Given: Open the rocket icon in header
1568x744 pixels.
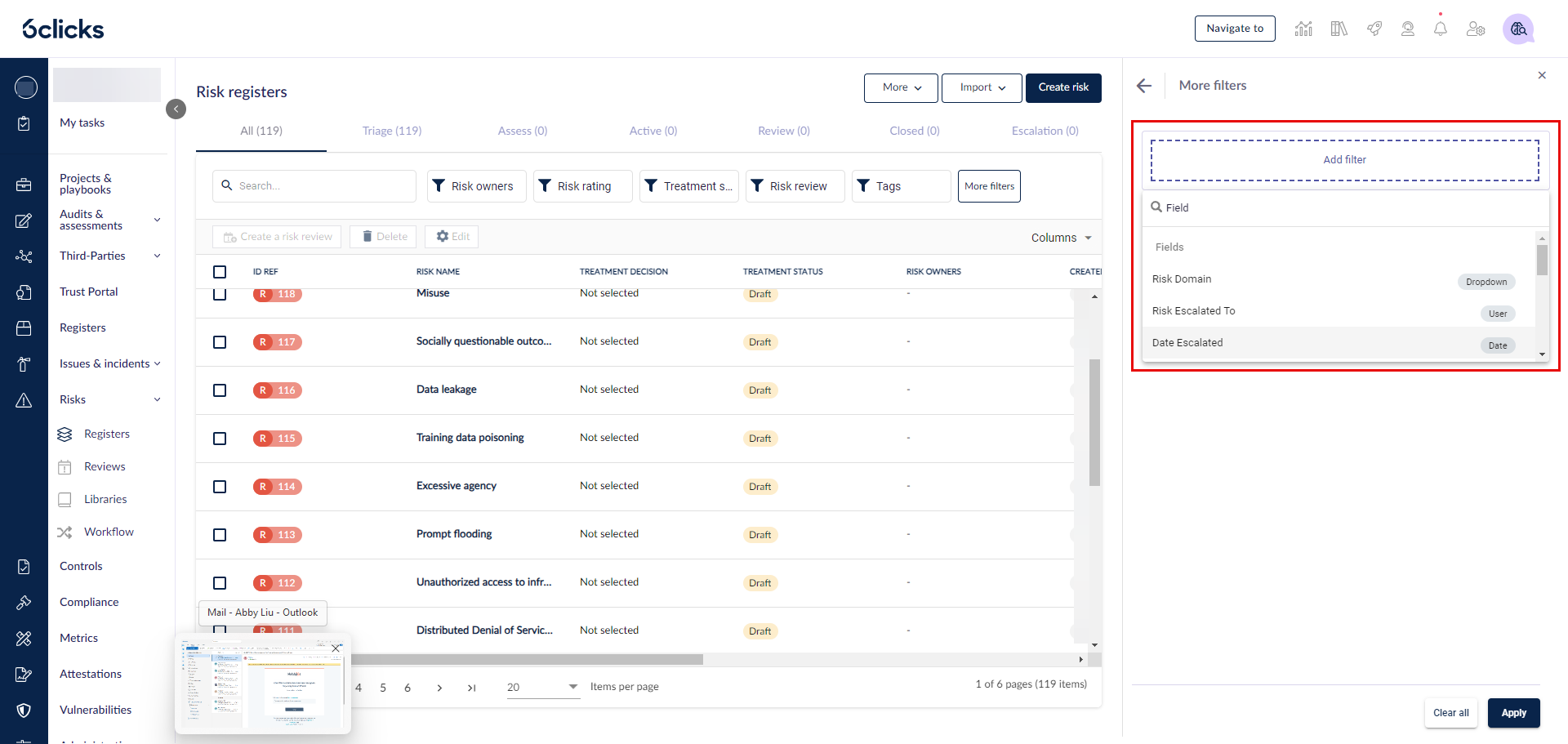Looking at the screenshot, I should [x=1374, y=29].
